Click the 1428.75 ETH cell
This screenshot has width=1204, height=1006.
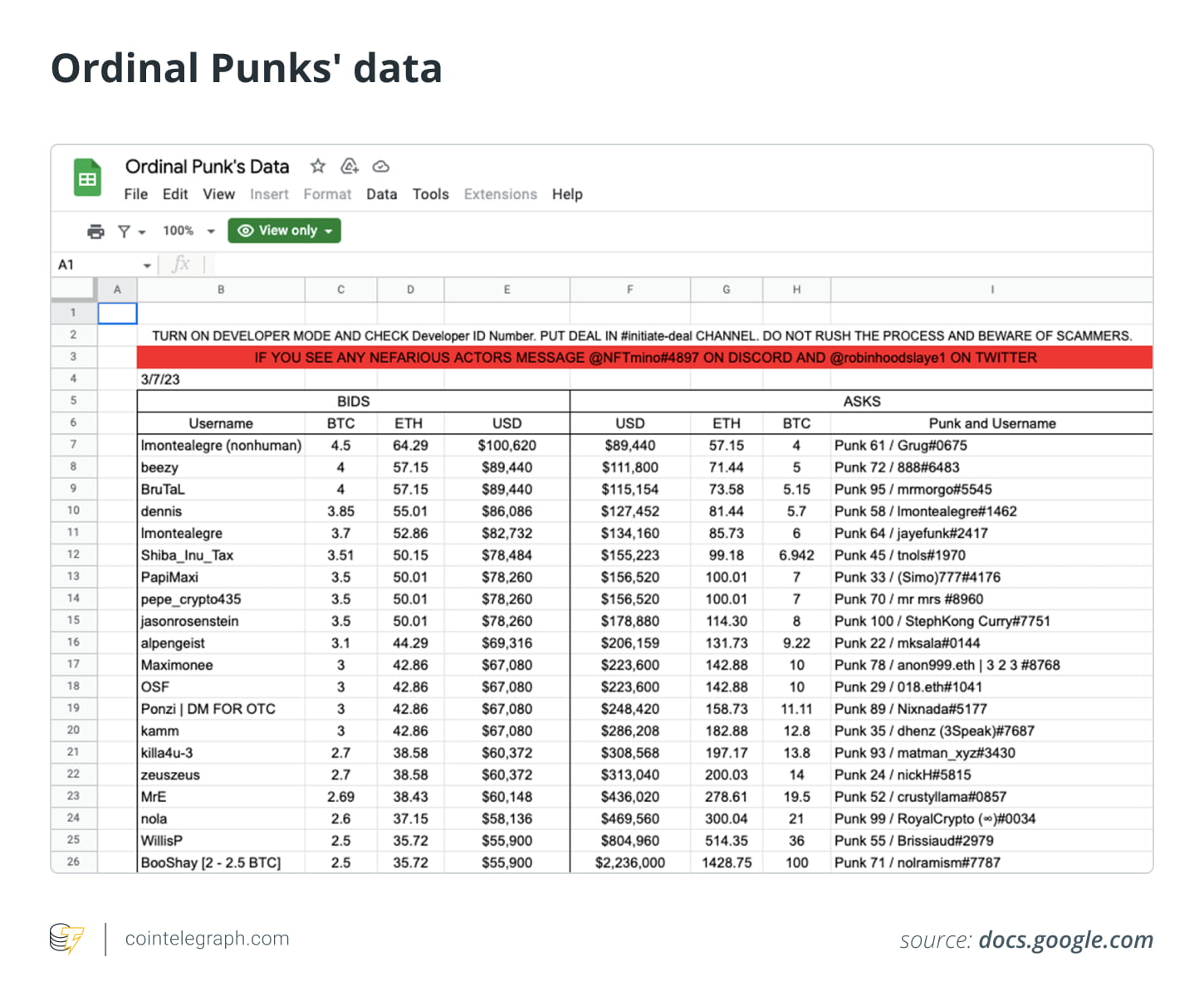727,862
